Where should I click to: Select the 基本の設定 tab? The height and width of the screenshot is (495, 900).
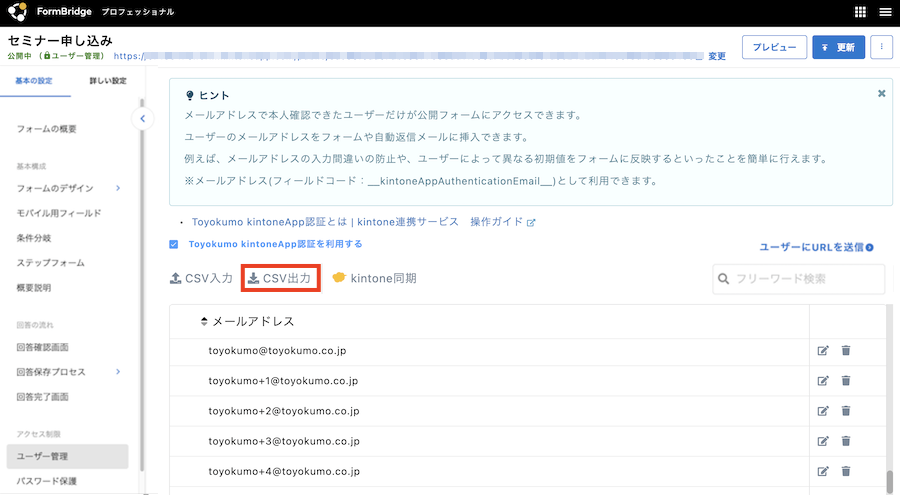pyautogui.click(x=35, y=81)
